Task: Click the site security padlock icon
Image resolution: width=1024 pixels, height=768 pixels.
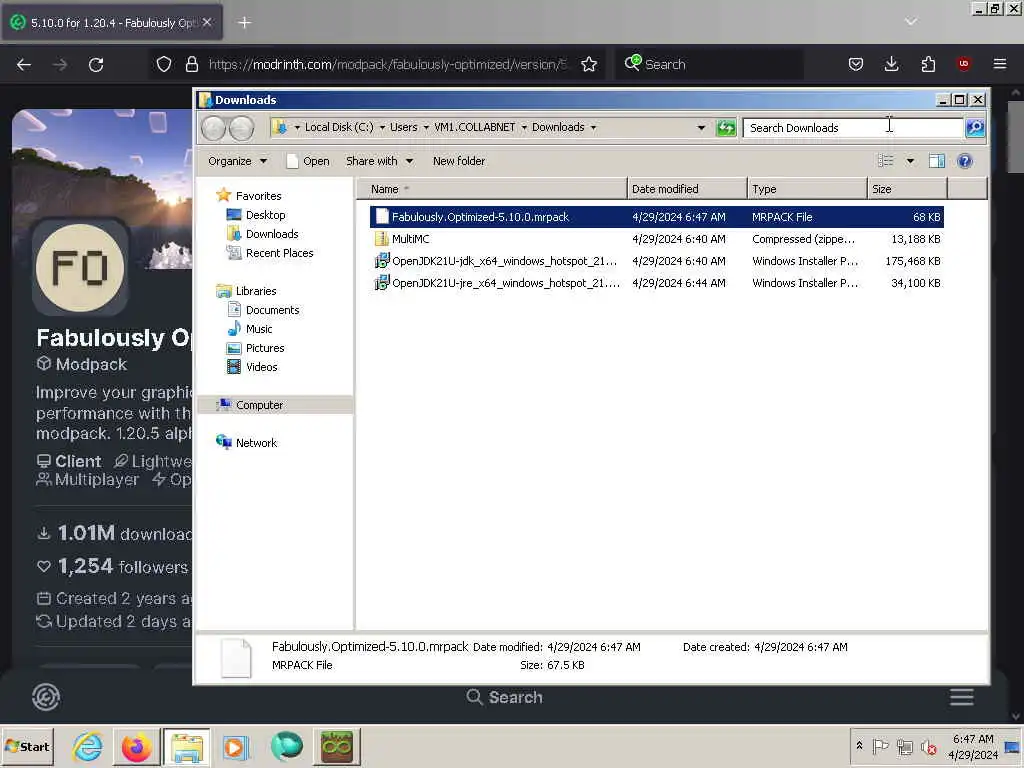Action: [x=191, y=64]
